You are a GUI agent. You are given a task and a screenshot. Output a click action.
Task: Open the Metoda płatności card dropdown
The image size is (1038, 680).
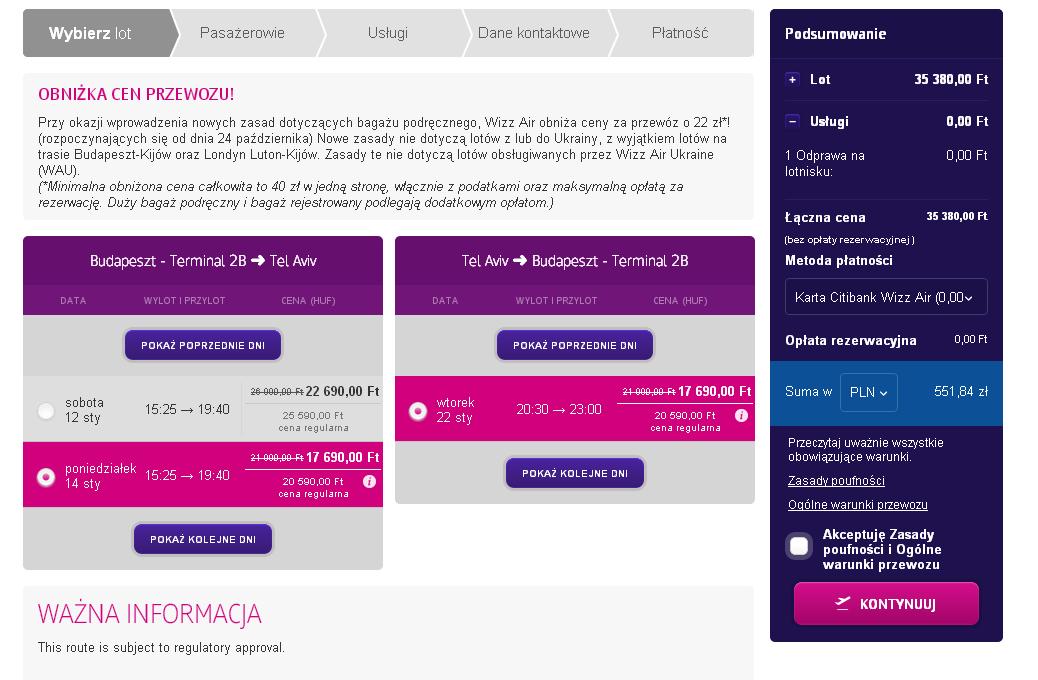click(886, 297)
